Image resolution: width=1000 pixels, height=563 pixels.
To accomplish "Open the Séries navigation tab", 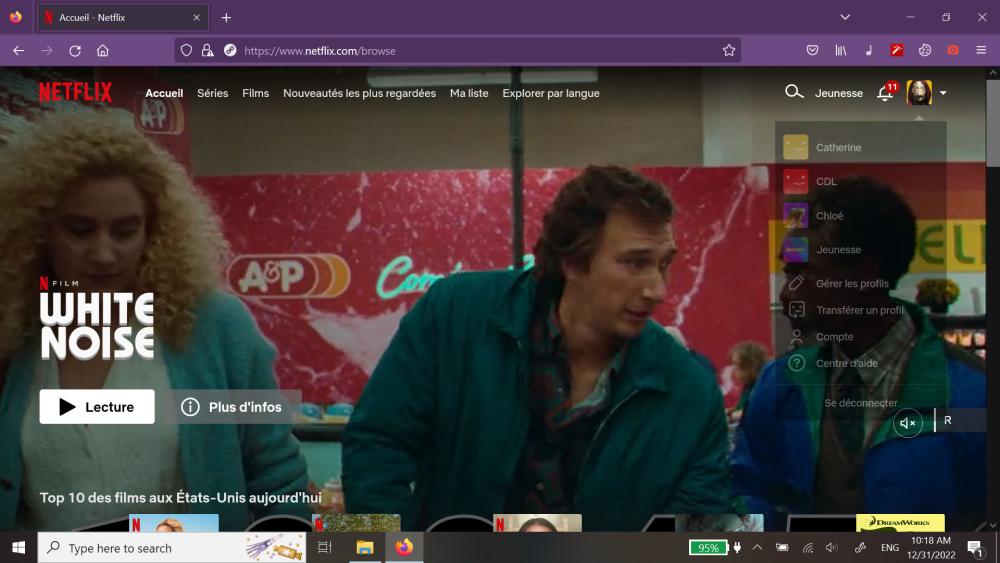I will pos(212,93).
